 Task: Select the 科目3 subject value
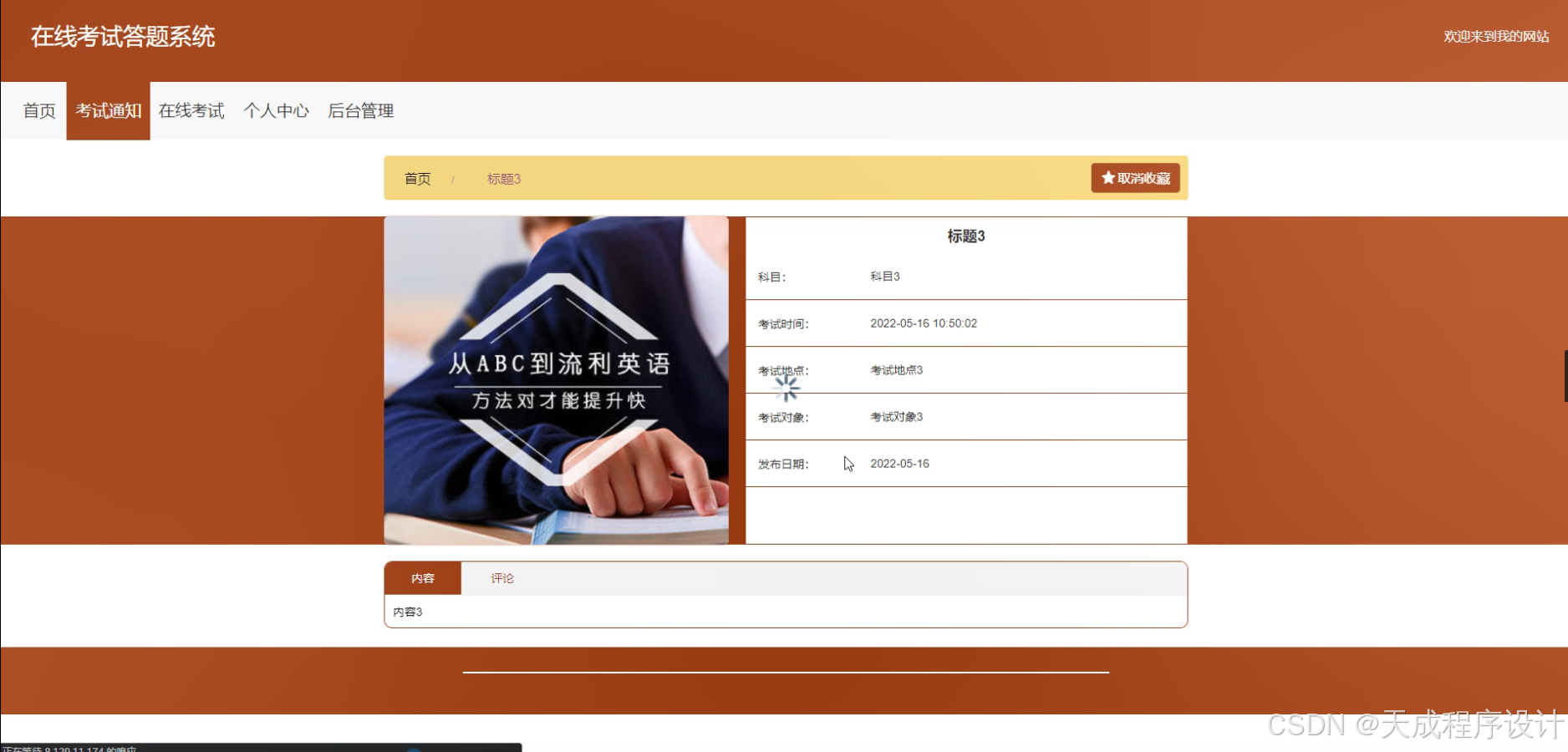tap(883, 276)
